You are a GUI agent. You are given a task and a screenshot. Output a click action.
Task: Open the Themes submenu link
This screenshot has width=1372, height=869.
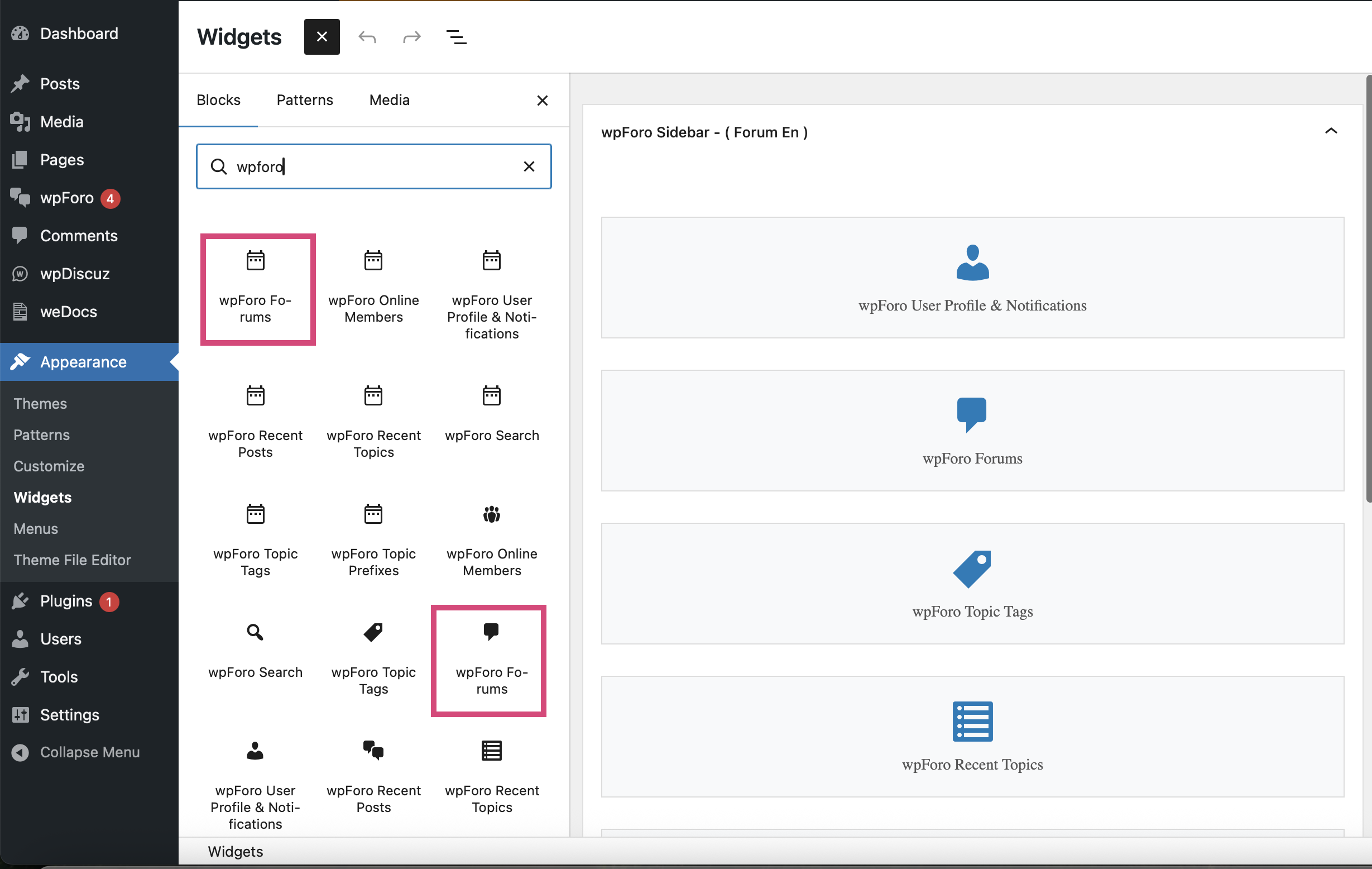coord(40,403)
